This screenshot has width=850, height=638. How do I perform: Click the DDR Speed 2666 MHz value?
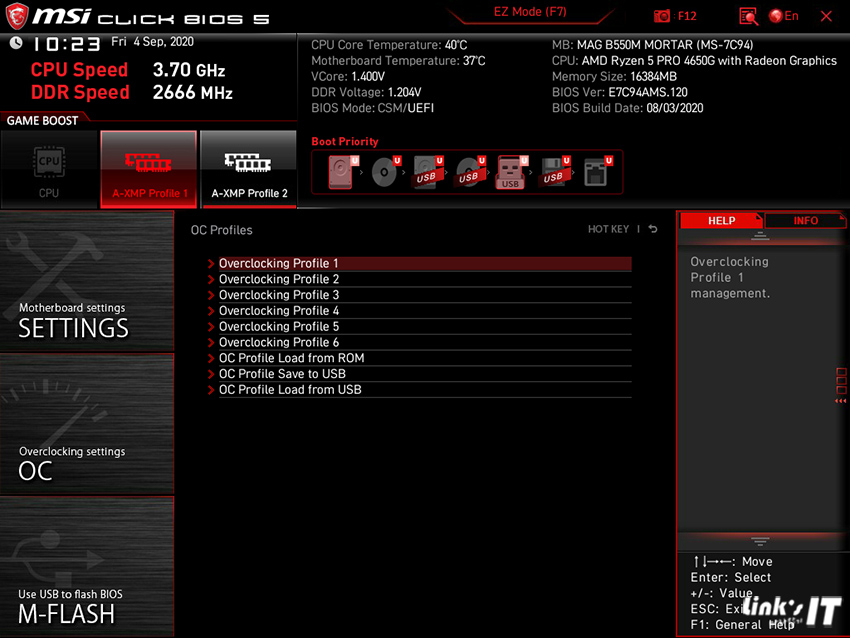click(192, 93)
